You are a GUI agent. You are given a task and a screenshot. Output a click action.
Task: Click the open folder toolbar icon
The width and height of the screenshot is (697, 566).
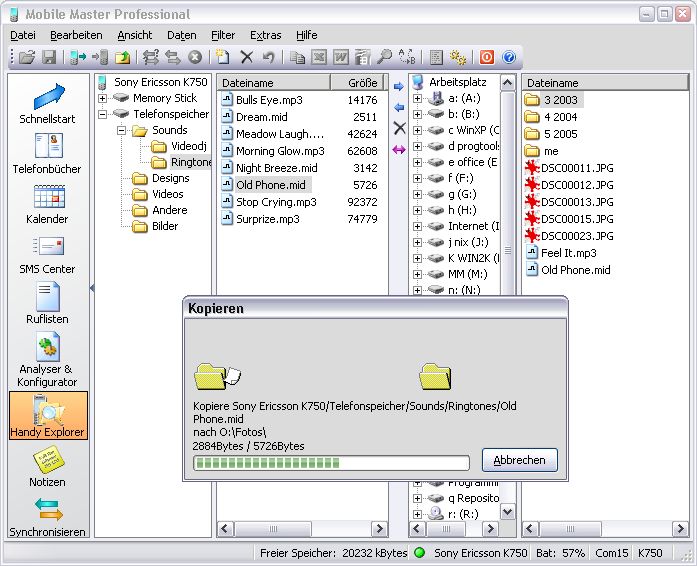pos(26,57)
